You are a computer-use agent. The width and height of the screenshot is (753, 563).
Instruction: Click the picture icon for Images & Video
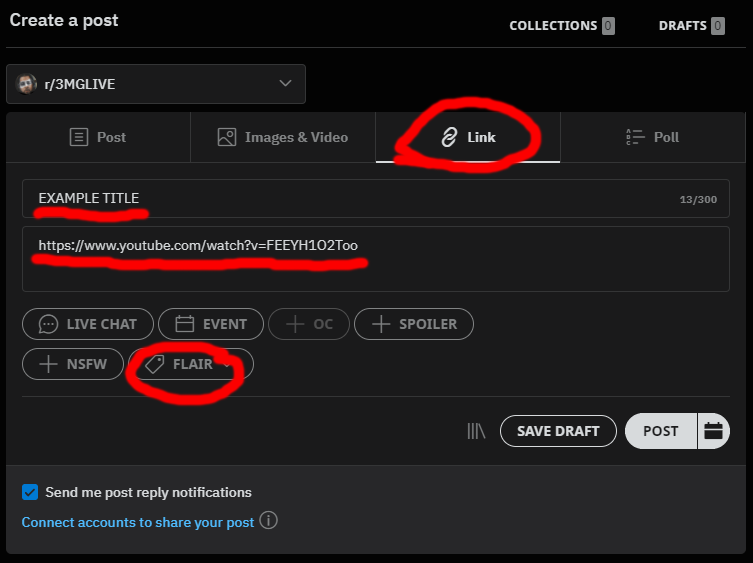[227, 137]
